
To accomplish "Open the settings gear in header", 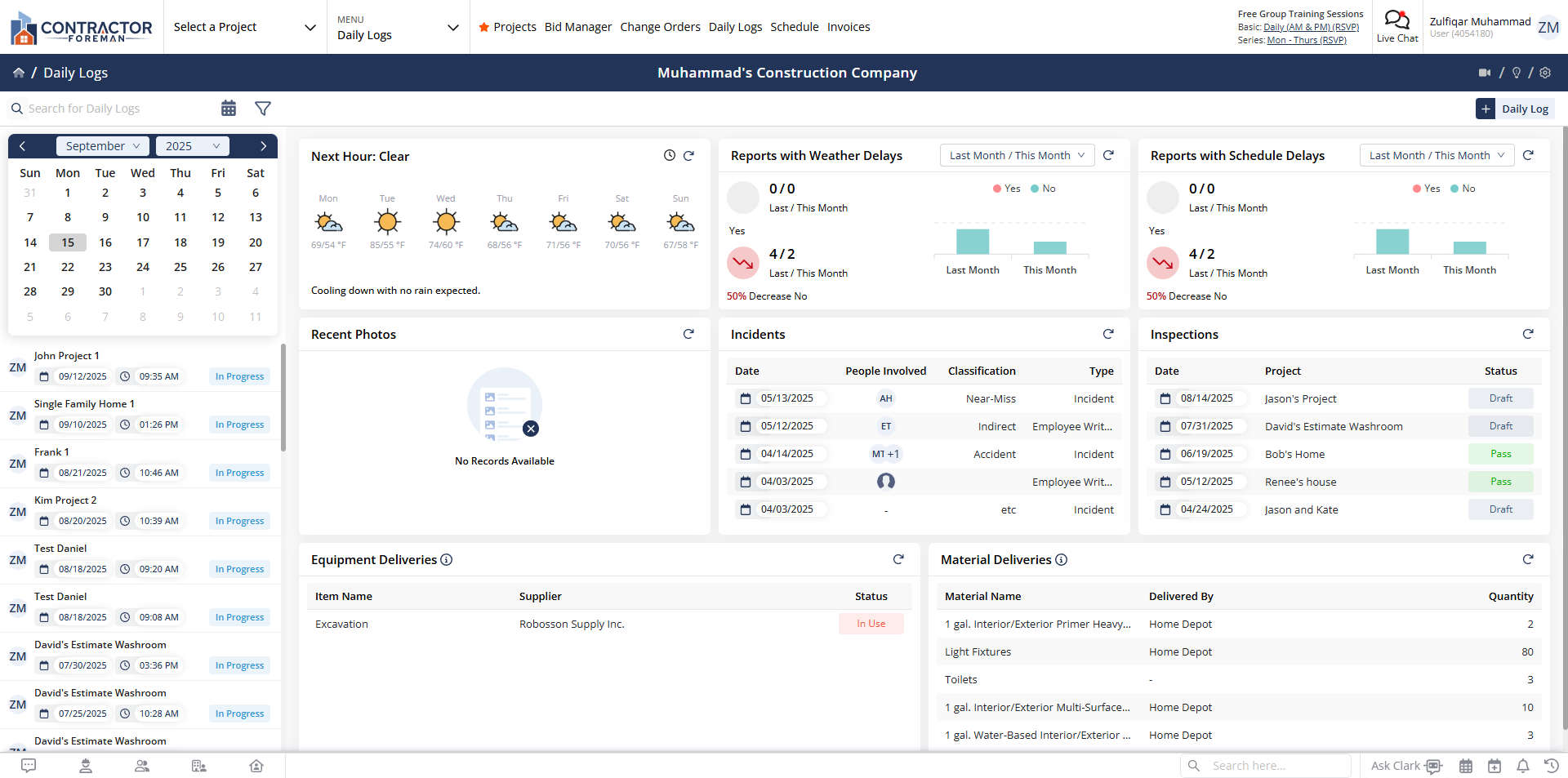I will (1545, 73).
